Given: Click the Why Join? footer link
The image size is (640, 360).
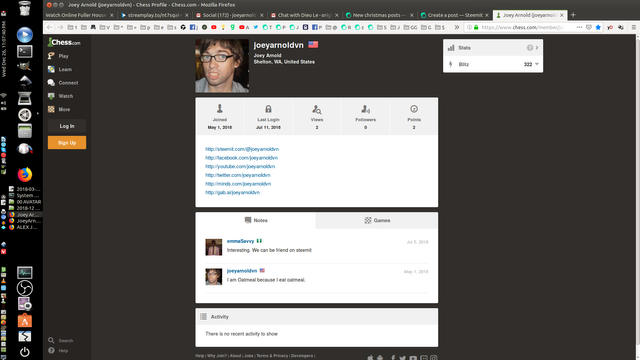Looking at the screenshot, I should [x=216, y=356].
